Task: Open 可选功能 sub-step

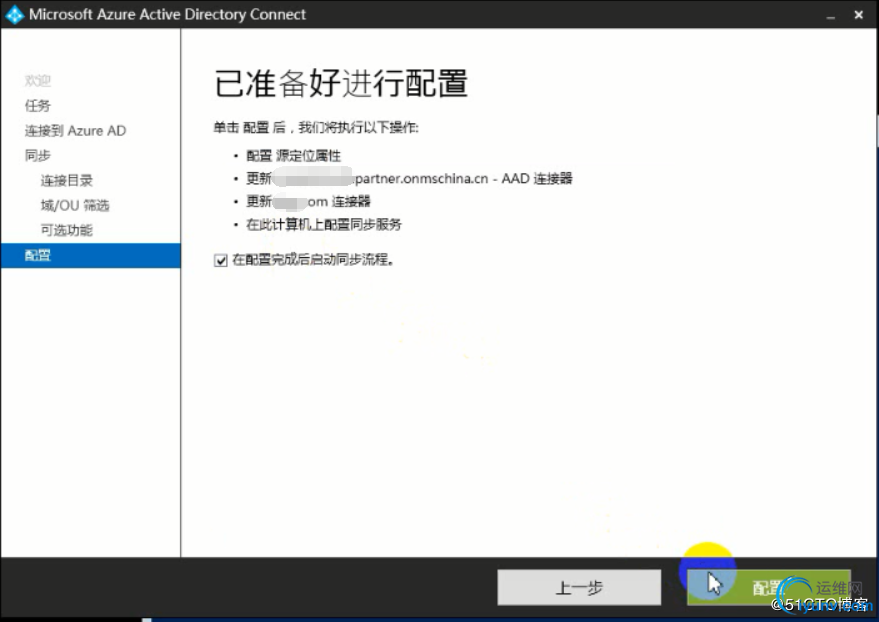Action: coord(66,230)
